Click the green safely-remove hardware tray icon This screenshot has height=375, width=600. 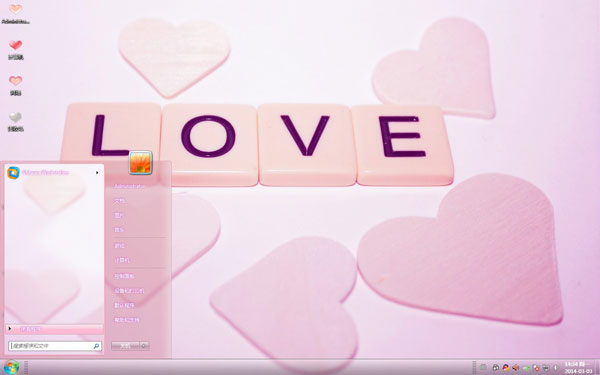pos(526,368)
